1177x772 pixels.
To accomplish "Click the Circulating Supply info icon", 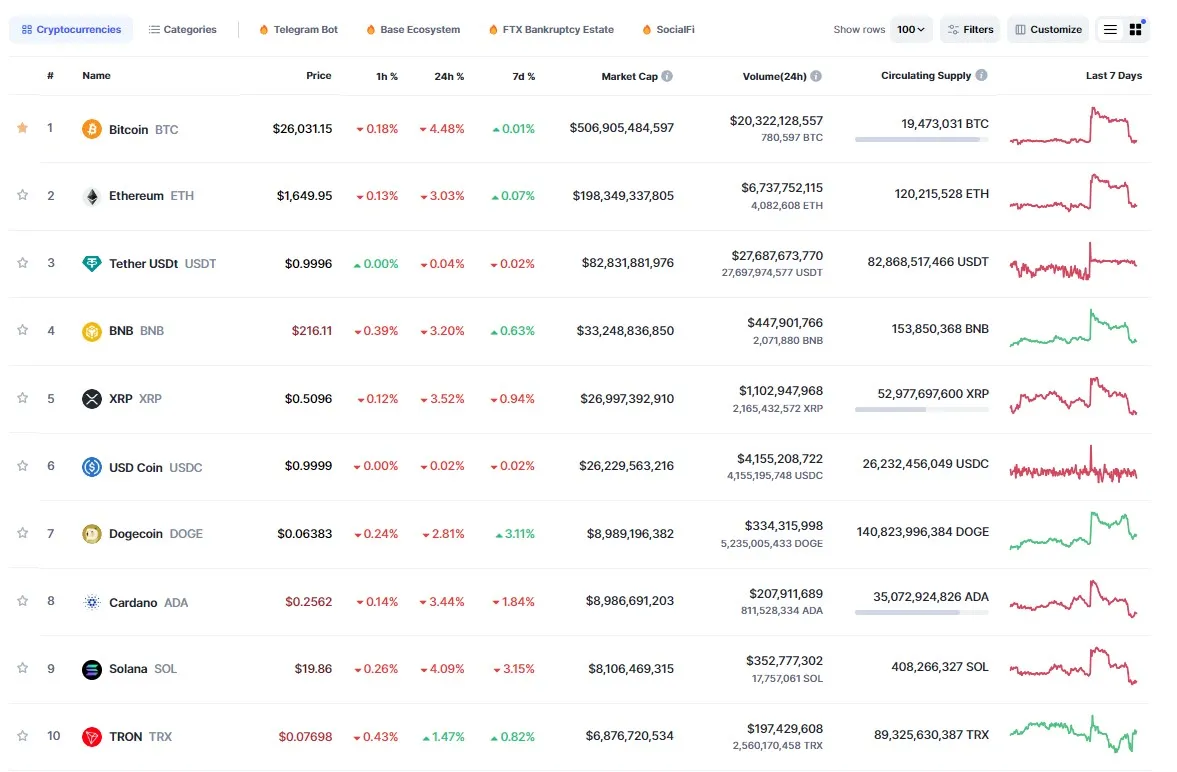I will click(x=981, y=75).
